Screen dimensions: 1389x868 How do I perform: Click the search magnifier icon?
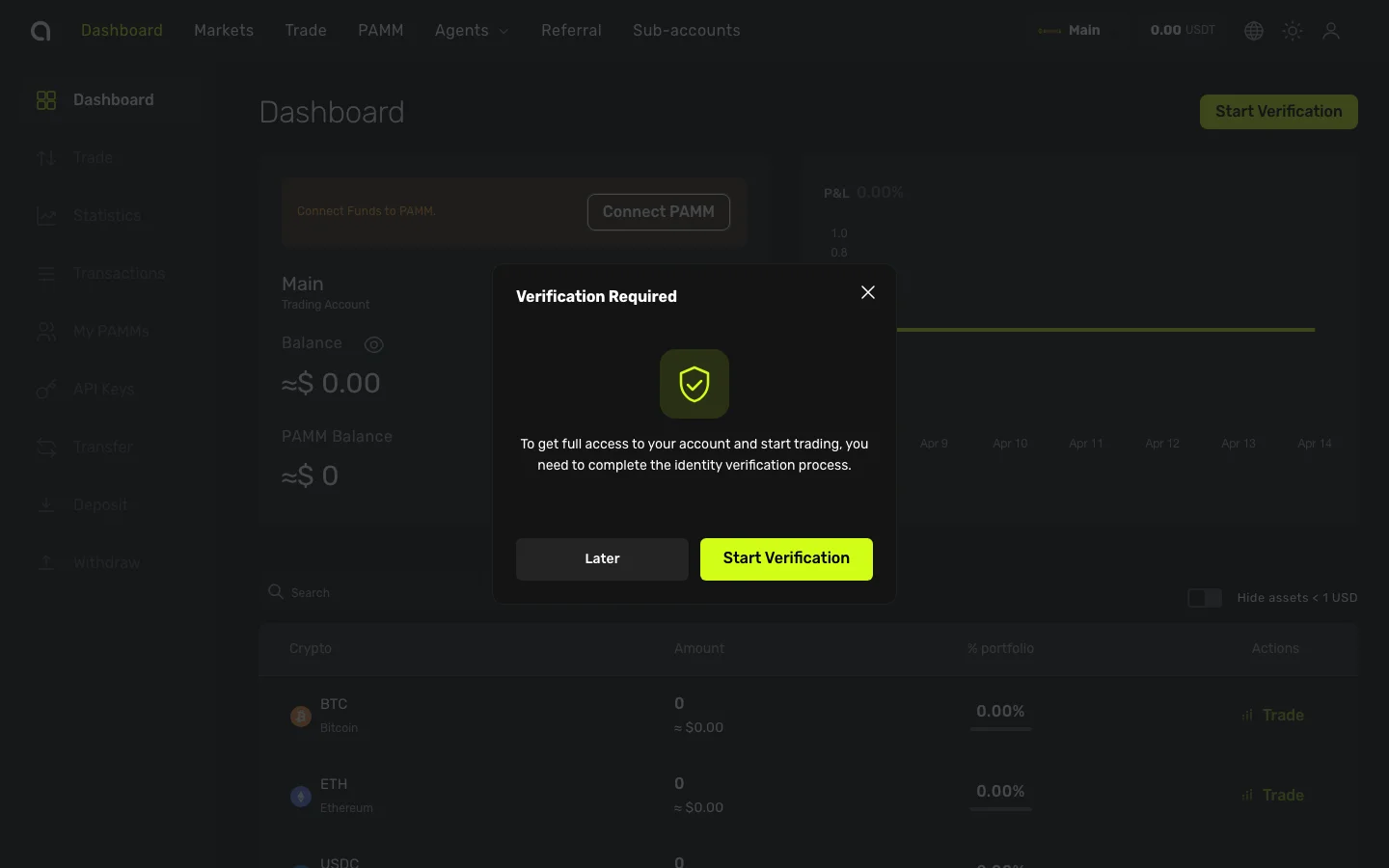pyautogui.click(x=276, y=592)
